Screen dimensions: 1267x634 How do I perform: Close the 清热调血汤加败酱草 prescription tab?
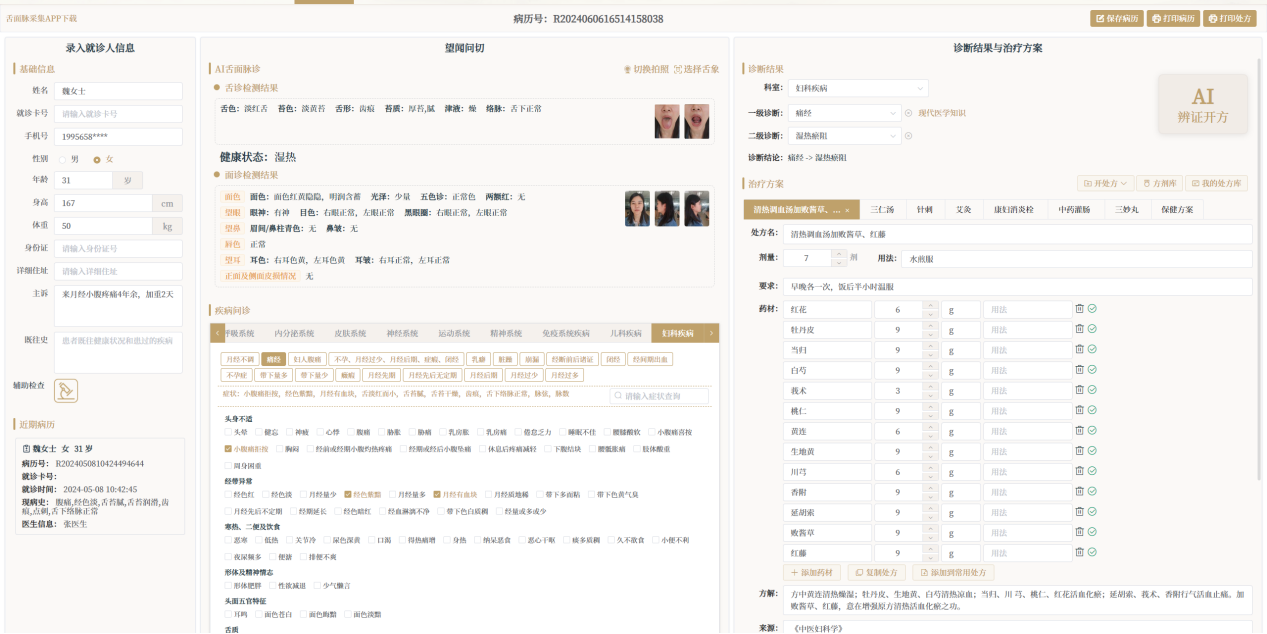pyautogui.click(x=847, y=210)
